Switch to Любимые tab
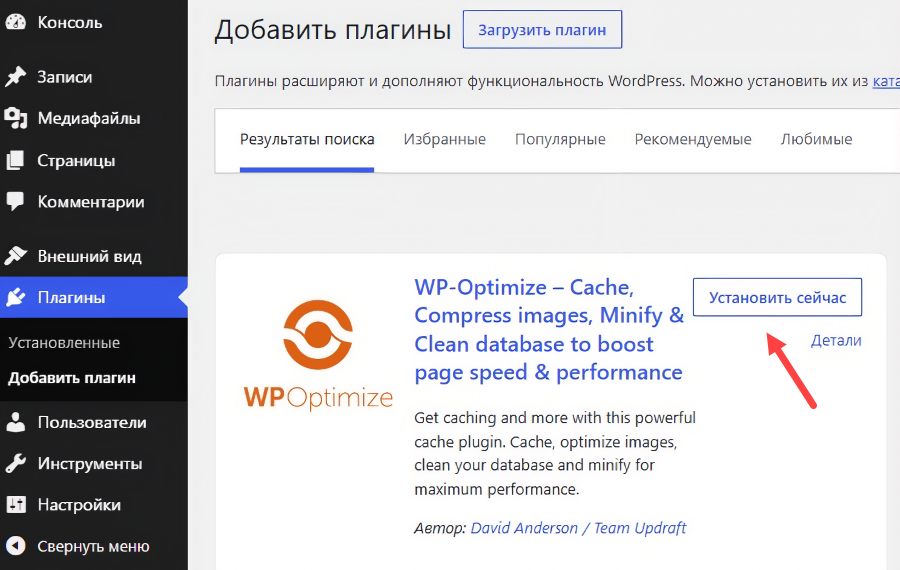900x570 pixels. pyautogui.click(x=816, y=139)
